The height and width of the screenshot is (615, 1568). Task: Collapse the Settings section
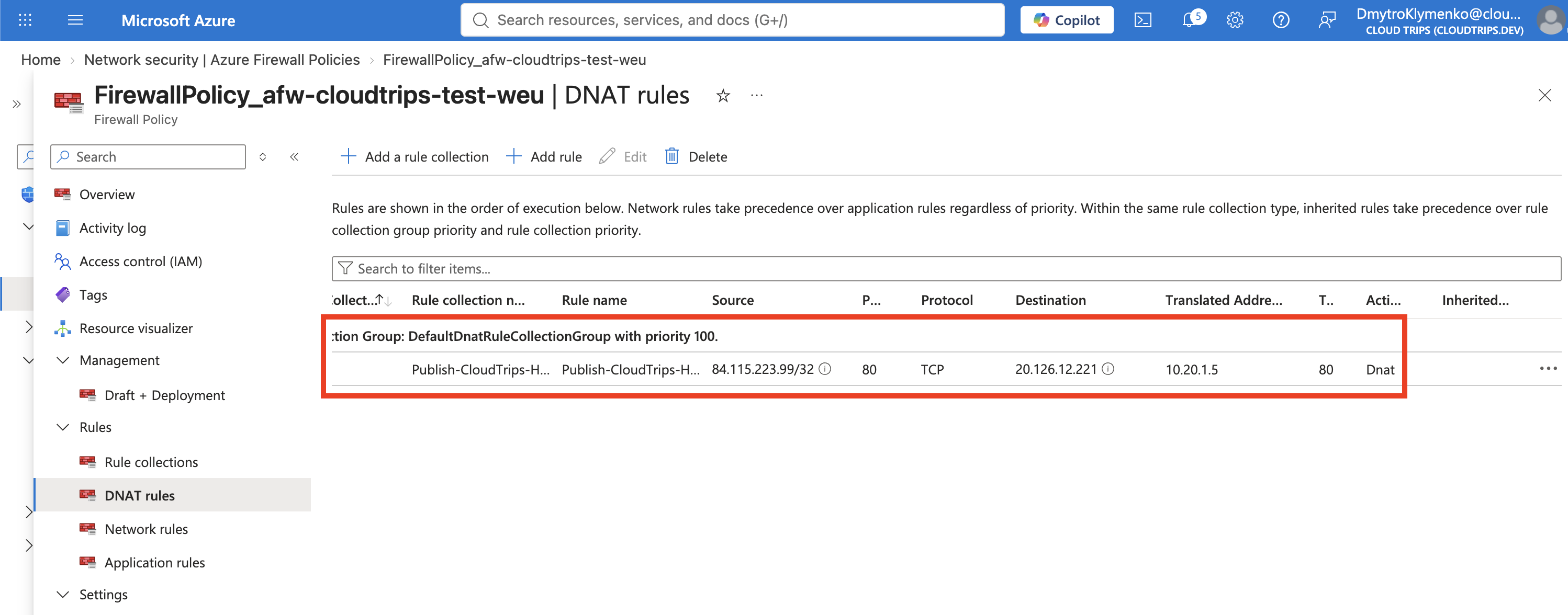(x=62, y=595)
